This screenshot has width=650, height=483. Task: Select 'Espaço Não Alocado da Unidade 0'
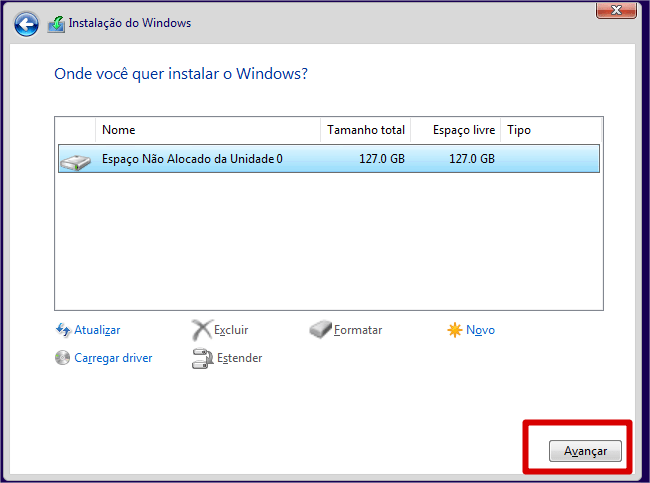329,159
